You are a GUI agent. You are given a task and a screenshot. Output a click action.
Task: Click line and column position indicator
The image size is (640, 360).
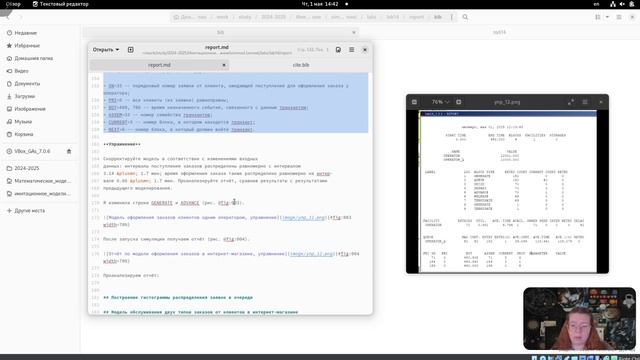[313, 49]
